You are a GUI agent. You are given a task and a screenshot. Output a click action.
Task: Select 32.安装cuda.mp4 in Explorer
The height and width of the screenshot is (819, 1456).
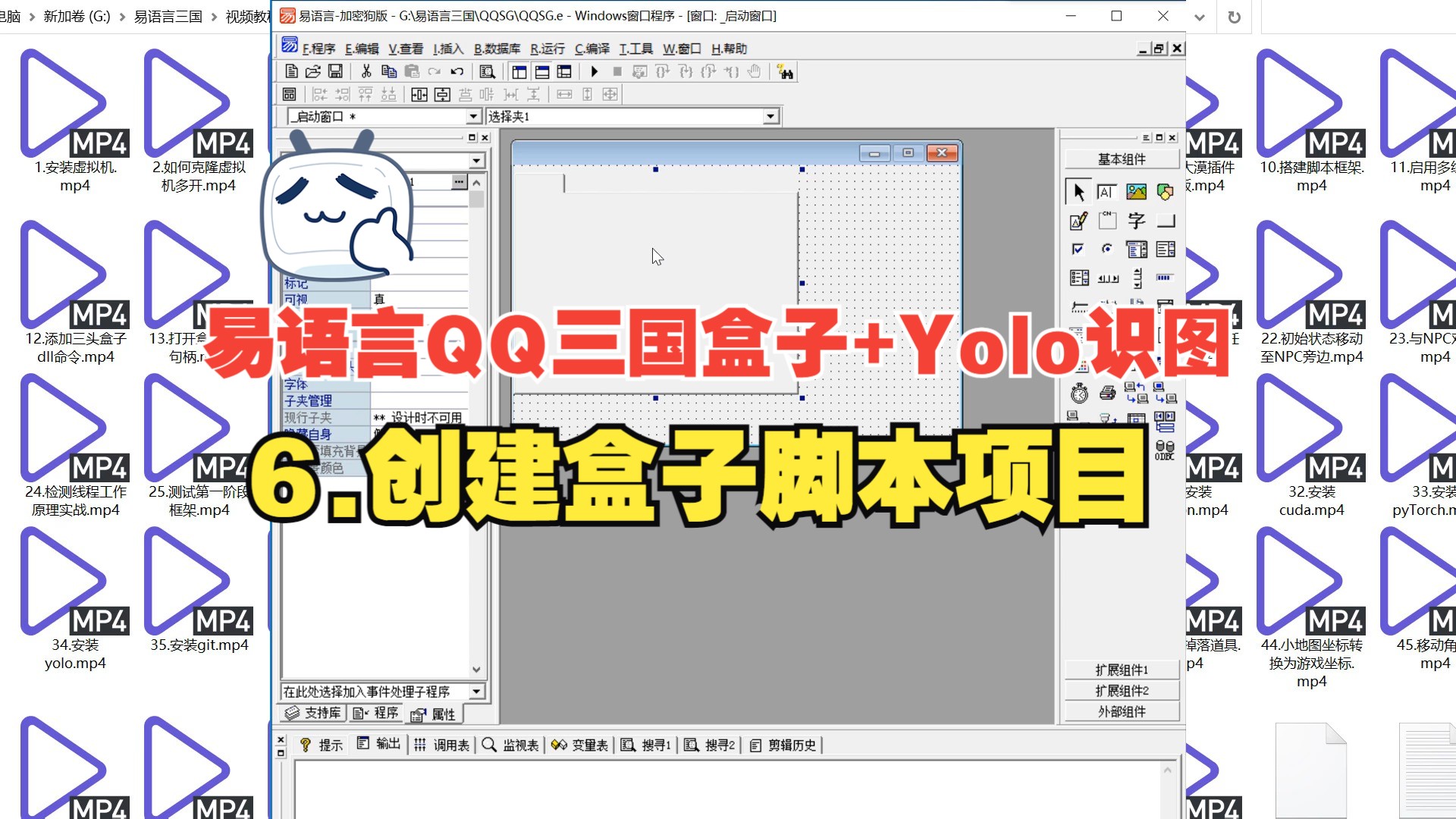[1311, 446]
